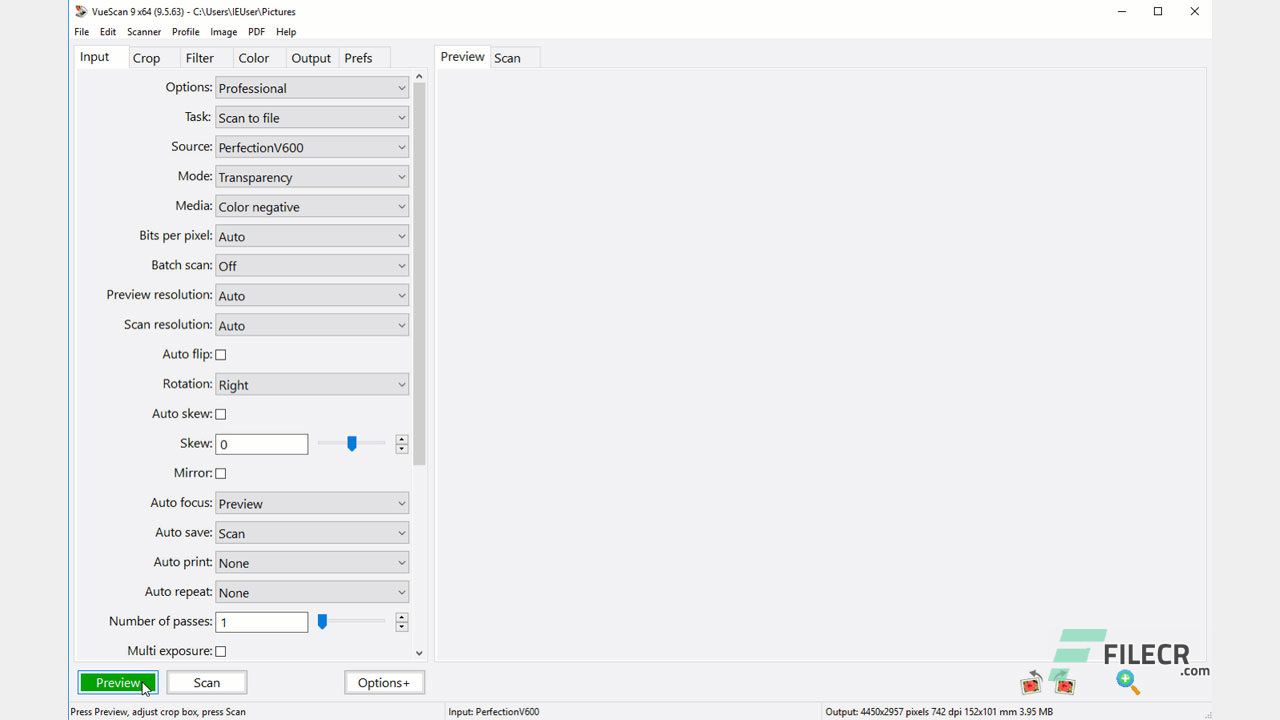Click the VueScan app icon in title bar
The width and height of the screenshot is (1280, 720).
tap(81, 11)
